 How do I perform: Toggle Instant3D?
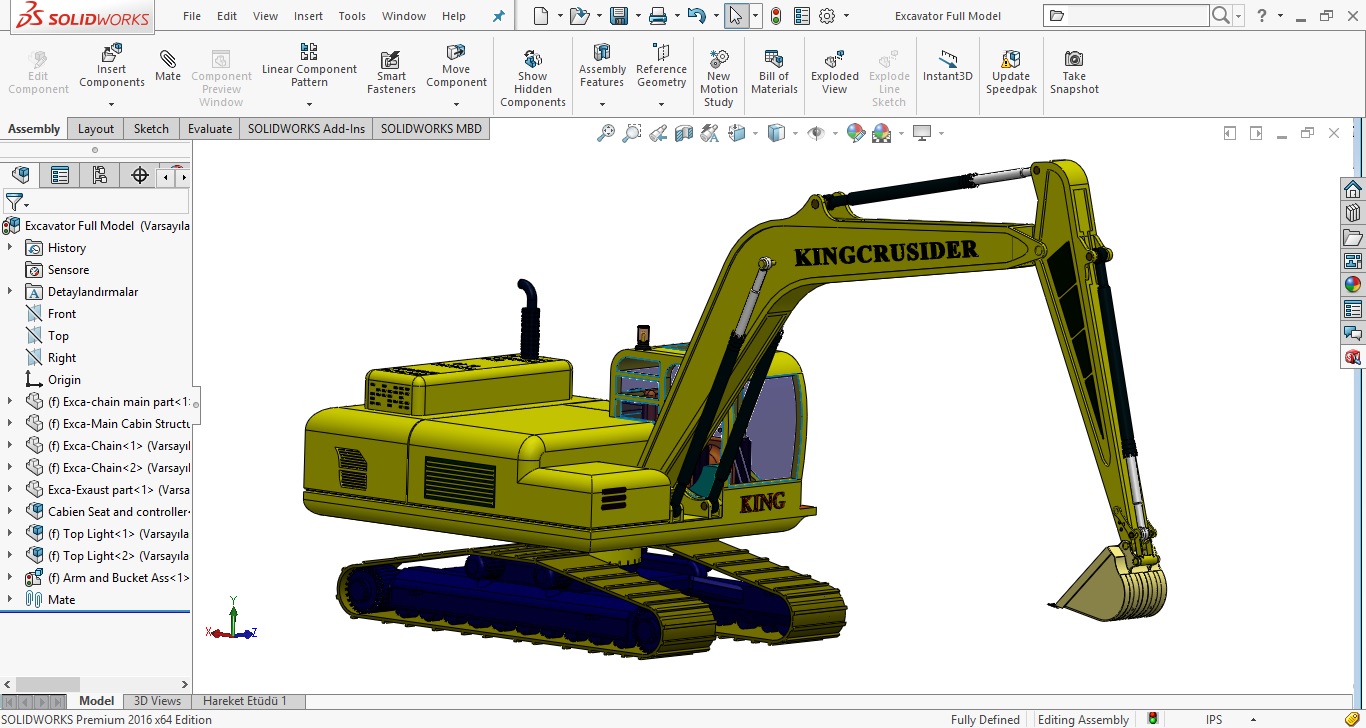coord(948,66)
